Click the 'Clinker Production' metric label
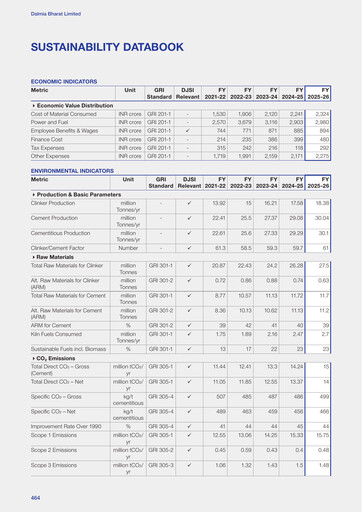 pos(53,203)
